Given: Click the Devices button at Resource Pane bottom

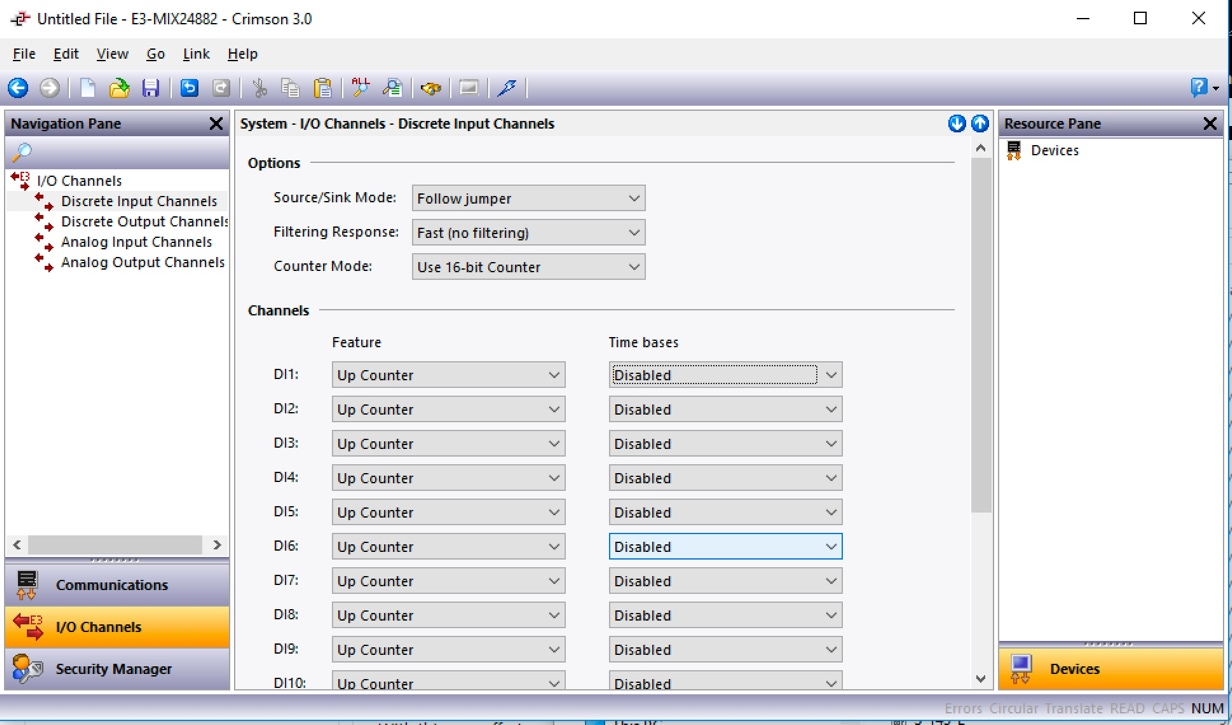Looking at the screenshot, I should pyautogui.click(x=1111, y=669).
